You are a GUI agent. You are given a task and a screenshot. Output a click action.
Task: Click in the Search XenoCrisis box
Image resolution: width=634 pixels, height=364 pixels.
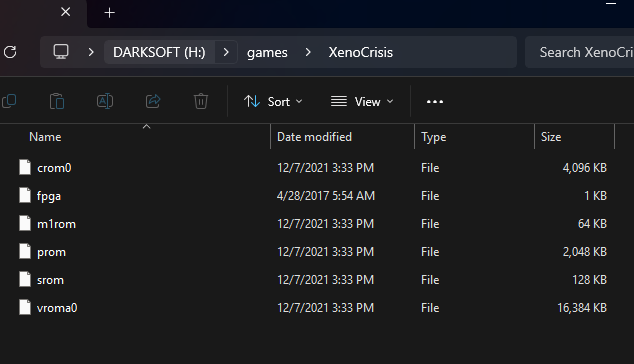(x=579, y=52)
